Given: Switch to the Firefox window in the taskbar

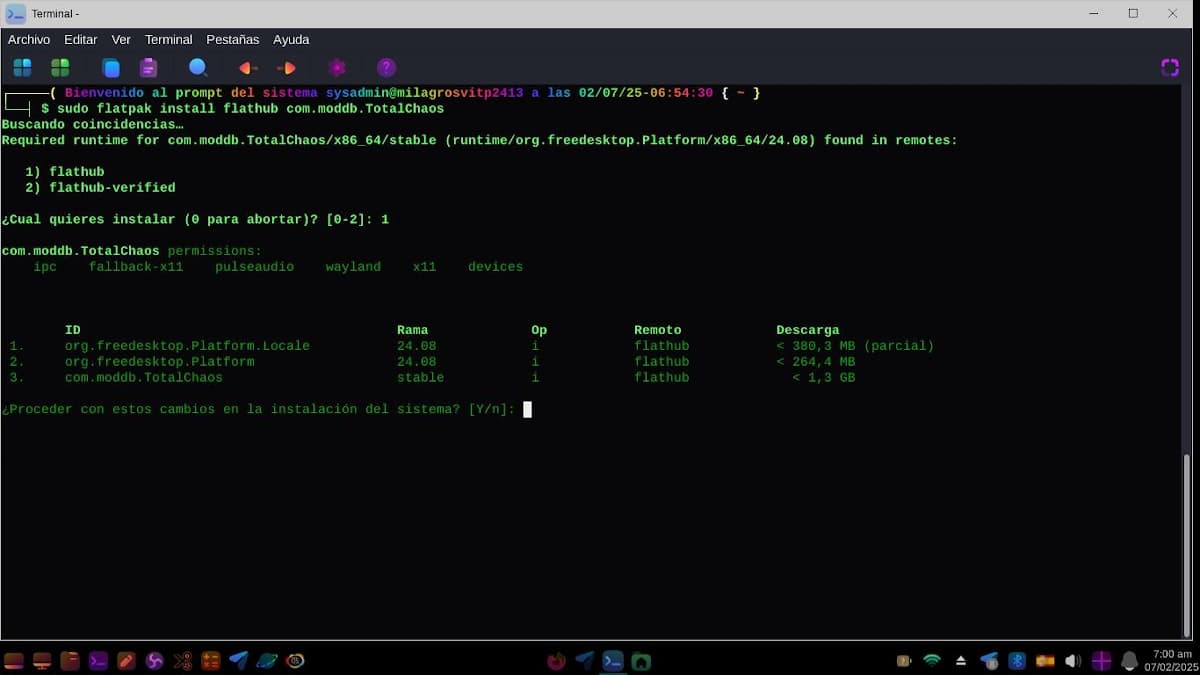Looking at the screenshot, I should 557,661.
